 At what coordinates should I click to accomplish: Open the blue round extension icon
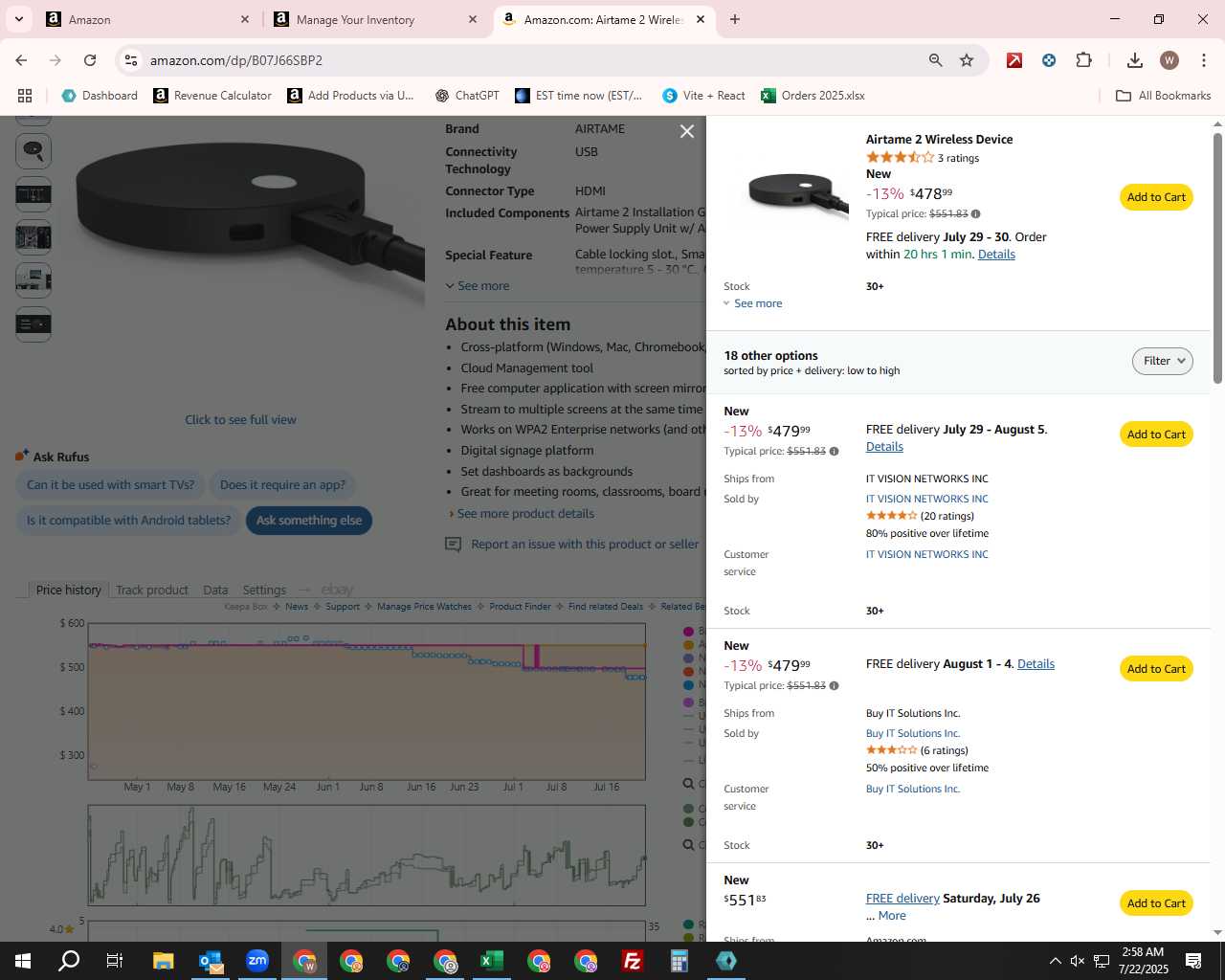pyautogui.click(x=1049, y=60)
